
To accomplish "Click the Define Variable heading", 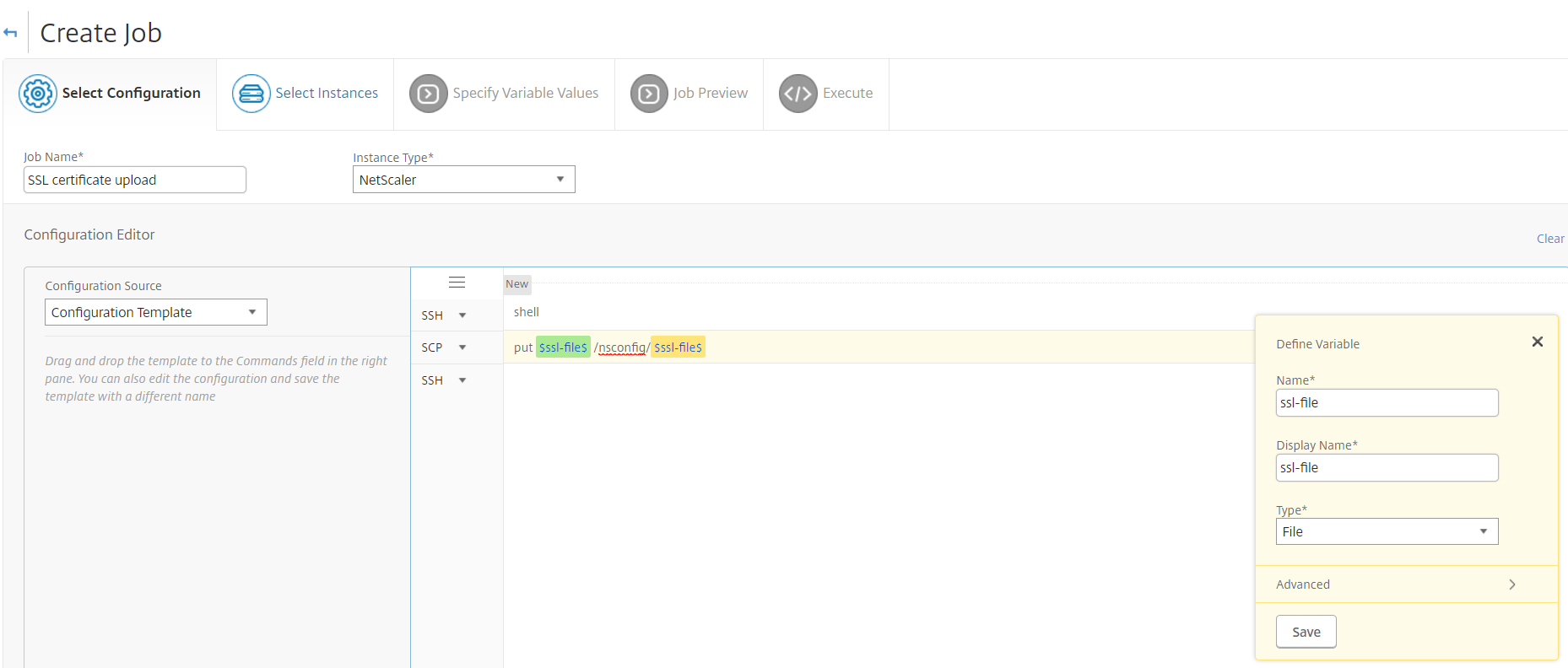I will (1318, 344).
